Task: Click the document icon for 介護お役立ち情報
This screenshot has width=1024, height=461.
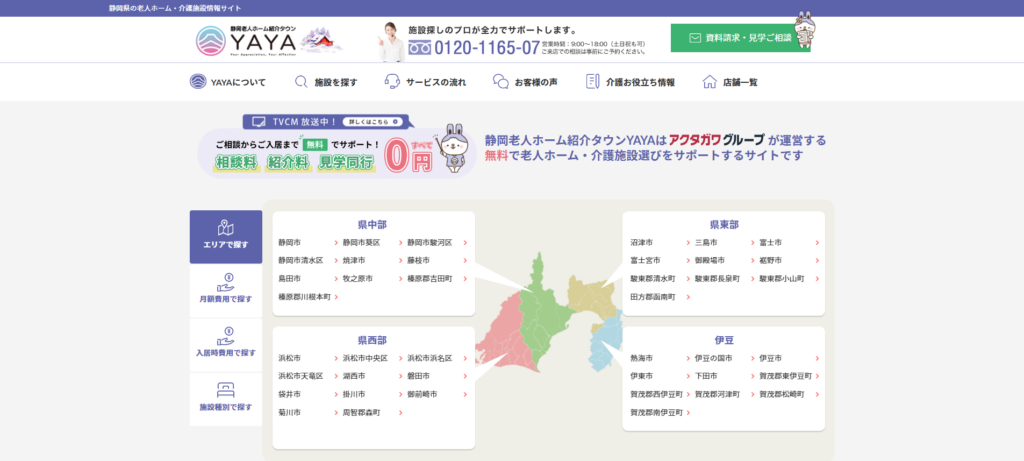Action: 593,82
